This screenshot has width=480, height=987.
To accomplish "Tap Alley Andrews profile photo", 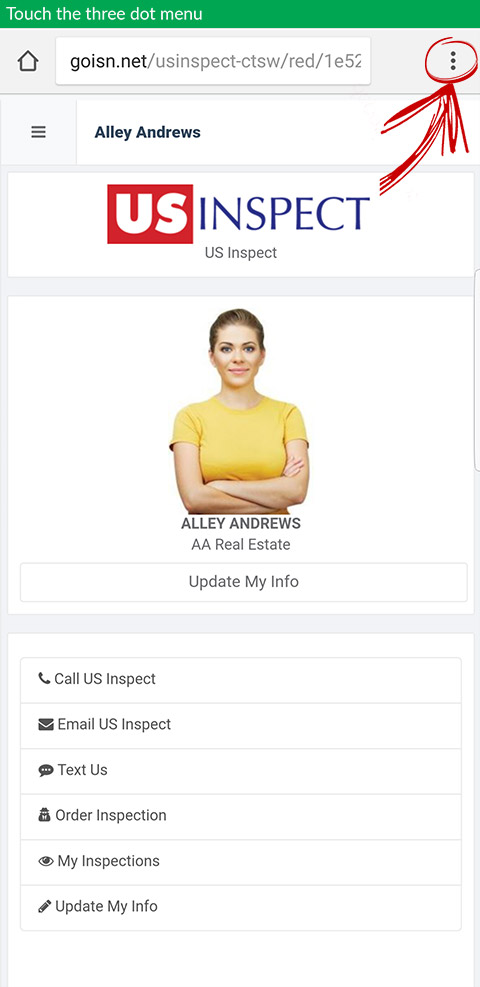I will click(x=240, y=411).
